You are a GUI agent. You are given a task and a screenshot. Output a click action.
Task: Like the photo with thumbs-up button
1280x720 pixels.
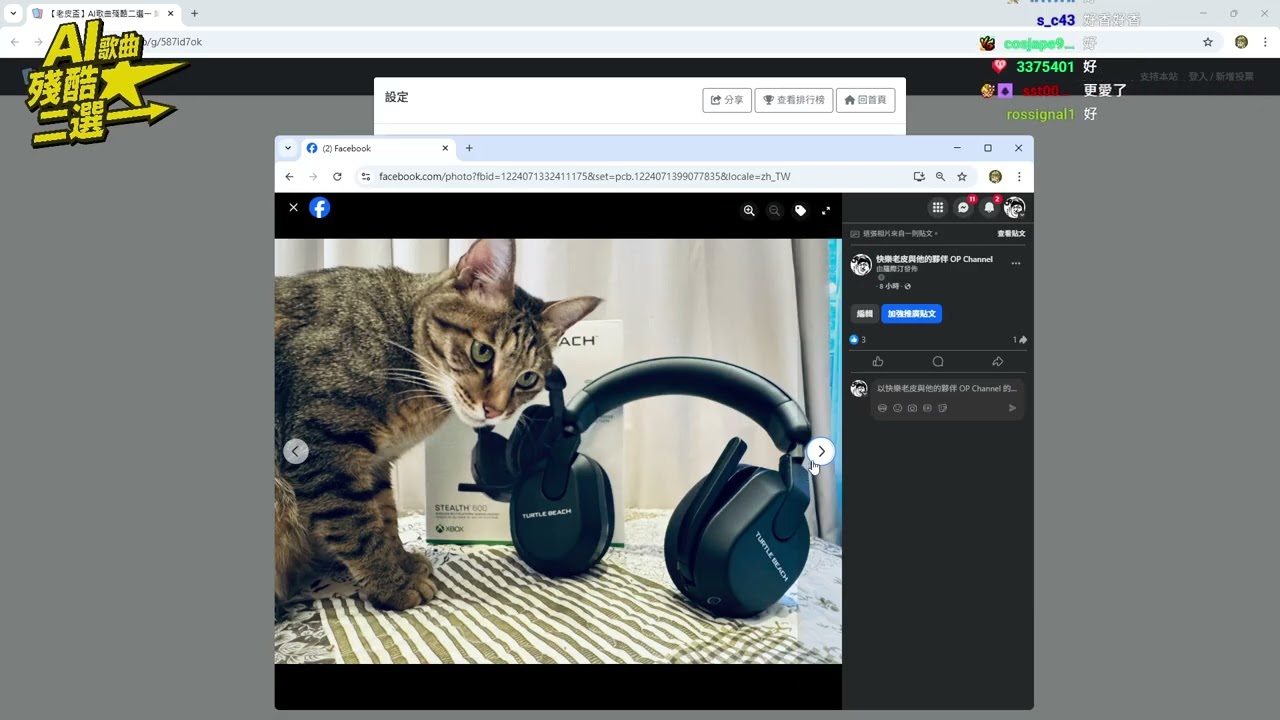coord(878,361)
